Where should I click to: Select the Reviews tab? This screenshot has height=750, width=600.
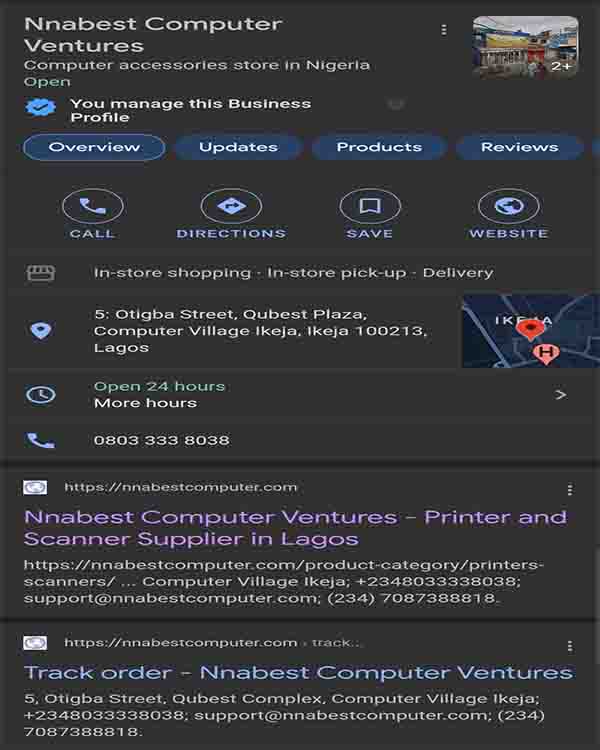[x=520, y=147]
